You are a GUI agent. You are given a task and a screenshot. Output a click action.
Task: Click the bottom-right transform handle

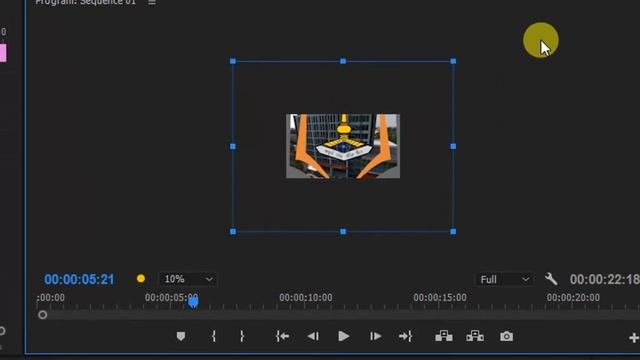pyautogui.click(x=453, y=231)
